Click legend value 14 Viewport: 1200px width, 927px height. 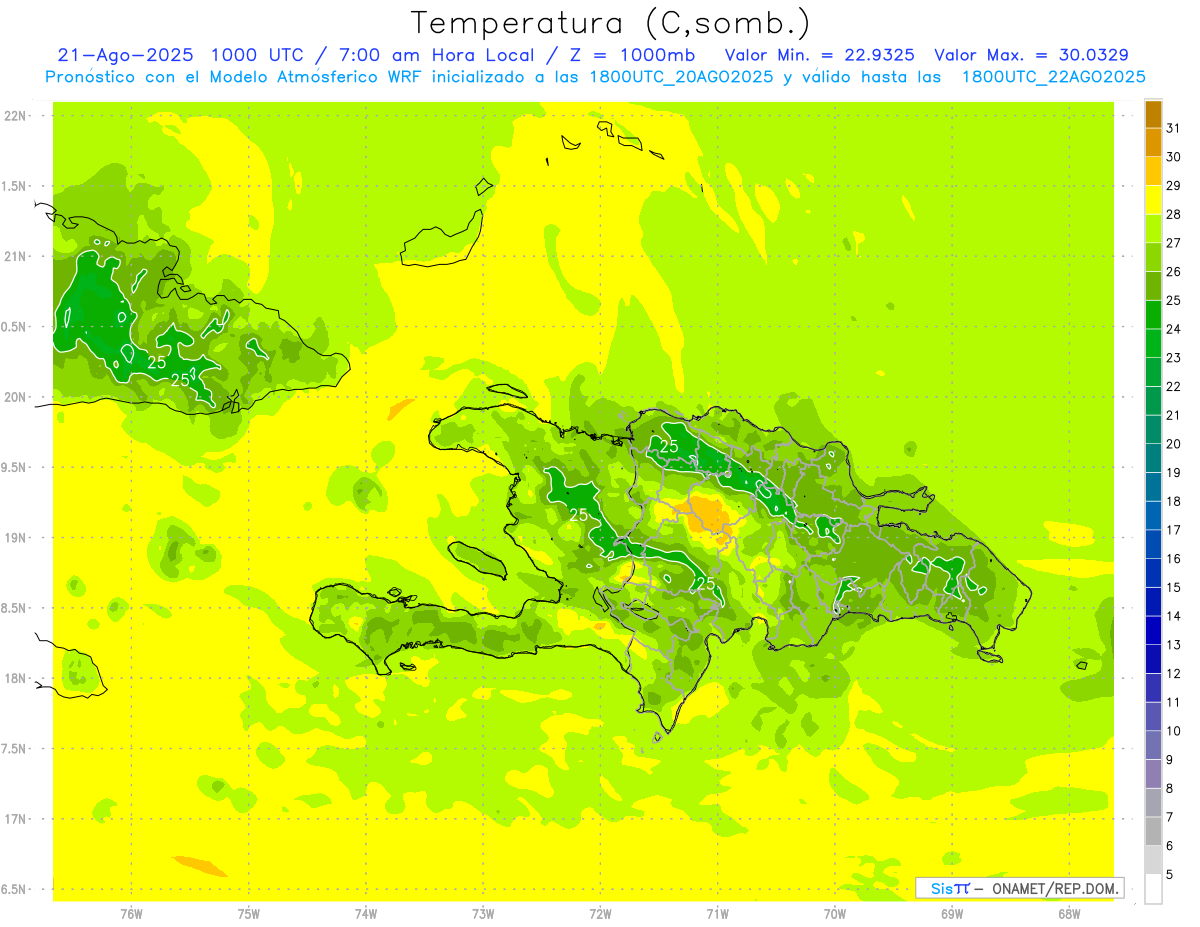[x=1174, y=616]
